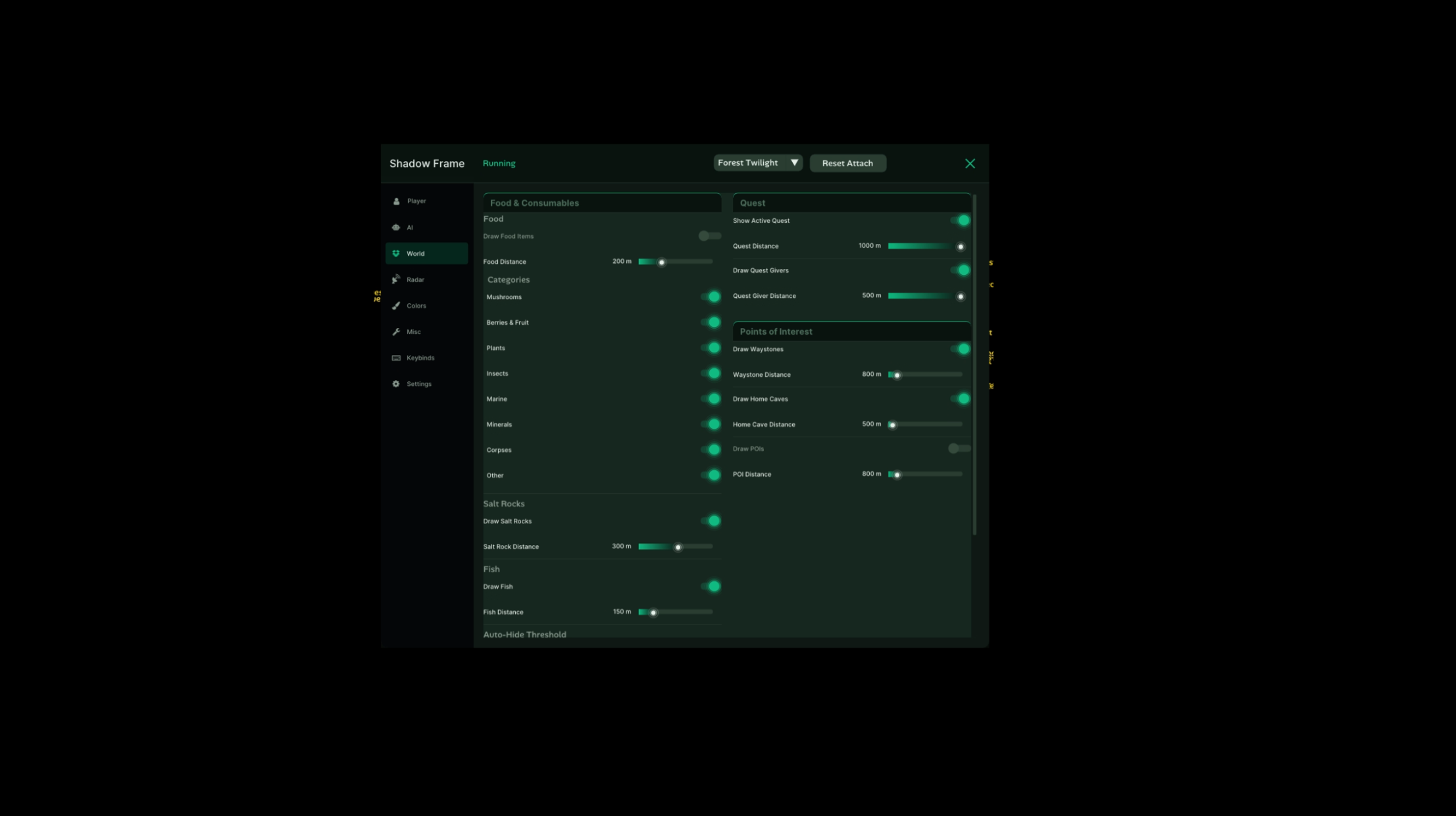Click the Misc wrench icon
This screenshot has width=1456, height=816.
tap(396, 332)
